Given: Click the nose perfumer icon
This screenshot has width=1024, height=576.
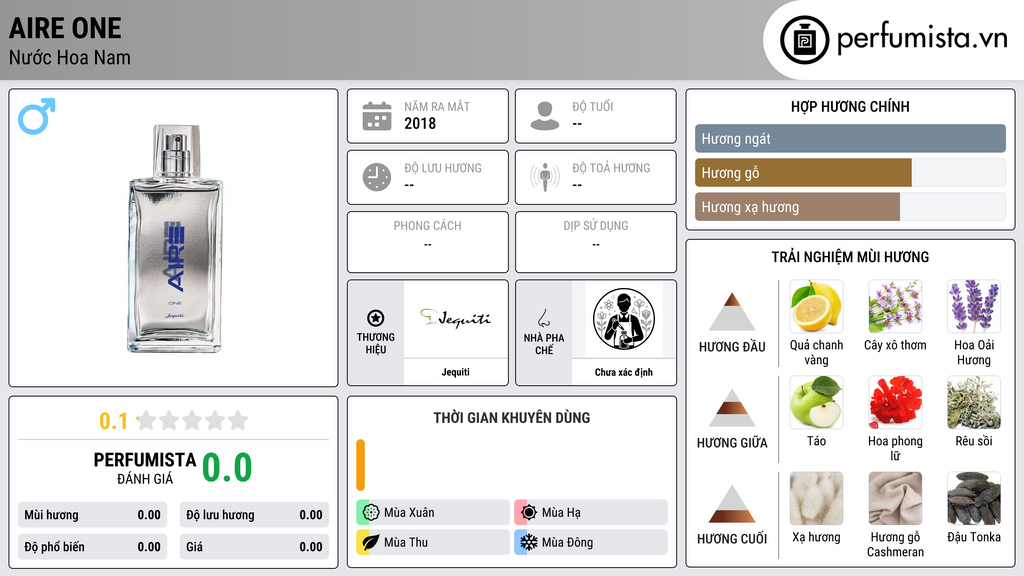Looking at the screenshot, I should click(x=543, y=318).
